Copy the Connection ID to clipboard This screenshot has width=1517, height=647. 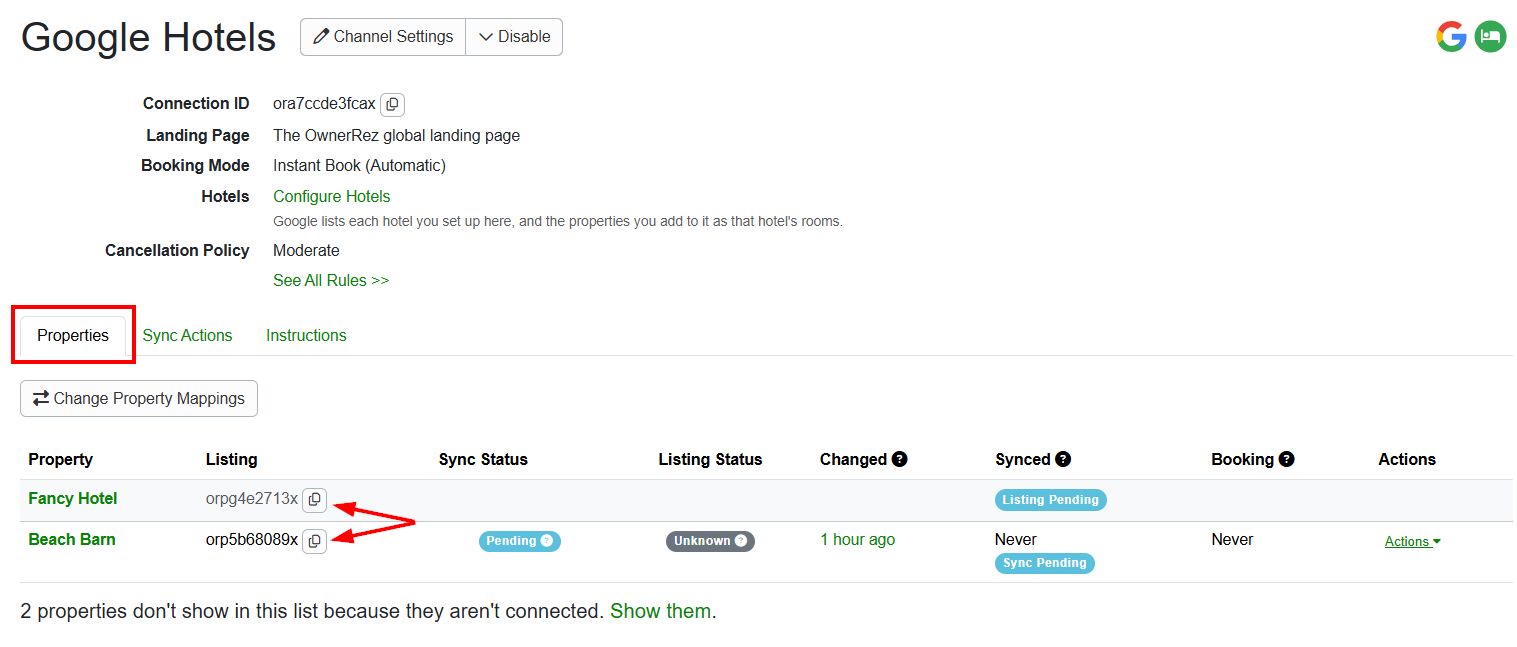tap(392, 104)
